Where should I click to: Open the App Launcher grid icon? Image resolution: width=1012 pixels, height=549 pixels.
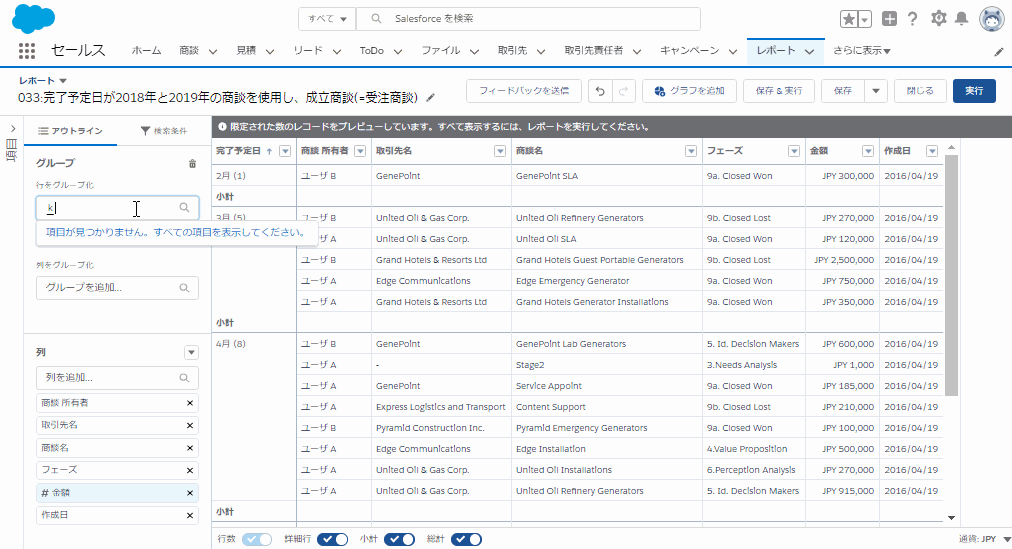point(26,50)
